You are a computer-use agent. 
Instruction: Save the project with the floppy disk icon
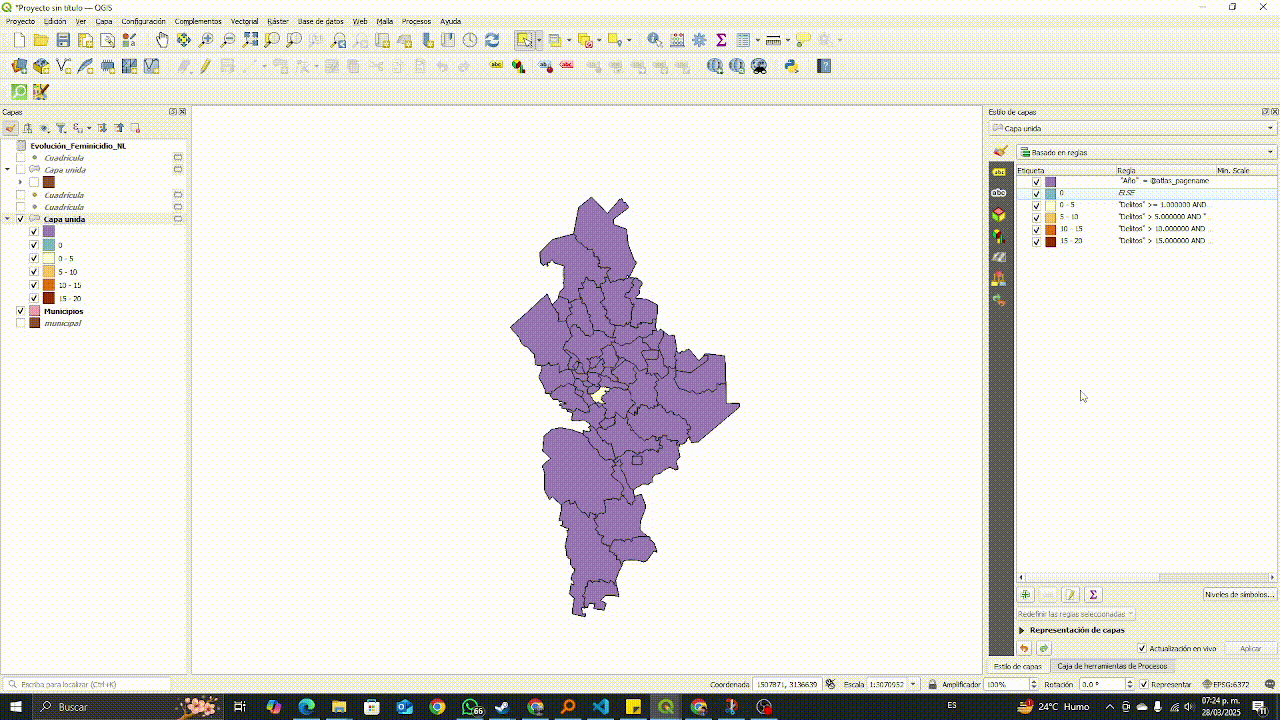click(x=63, y=40)
